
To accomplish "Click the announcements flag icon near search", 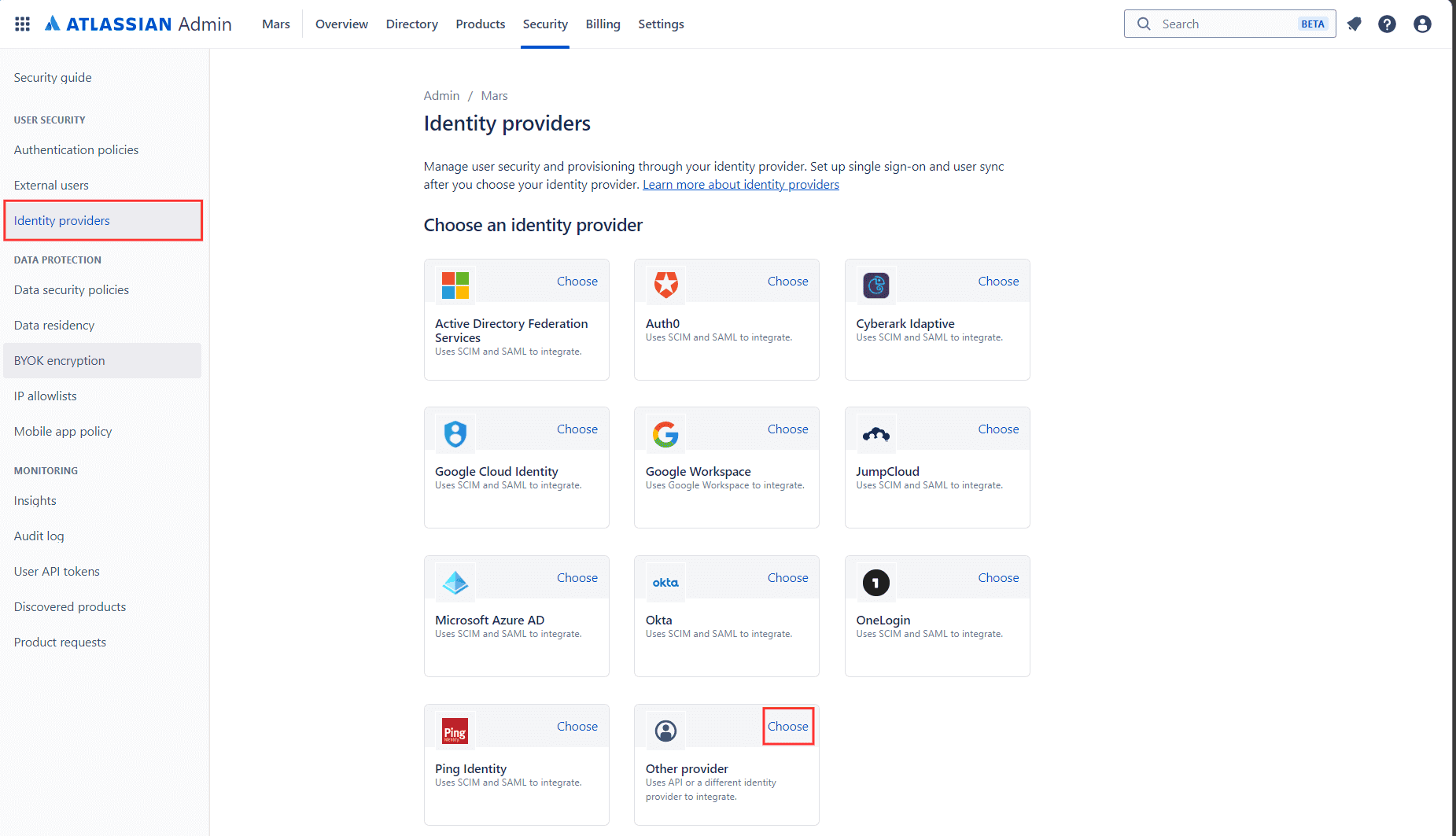I will click(x=1354, y=24).
